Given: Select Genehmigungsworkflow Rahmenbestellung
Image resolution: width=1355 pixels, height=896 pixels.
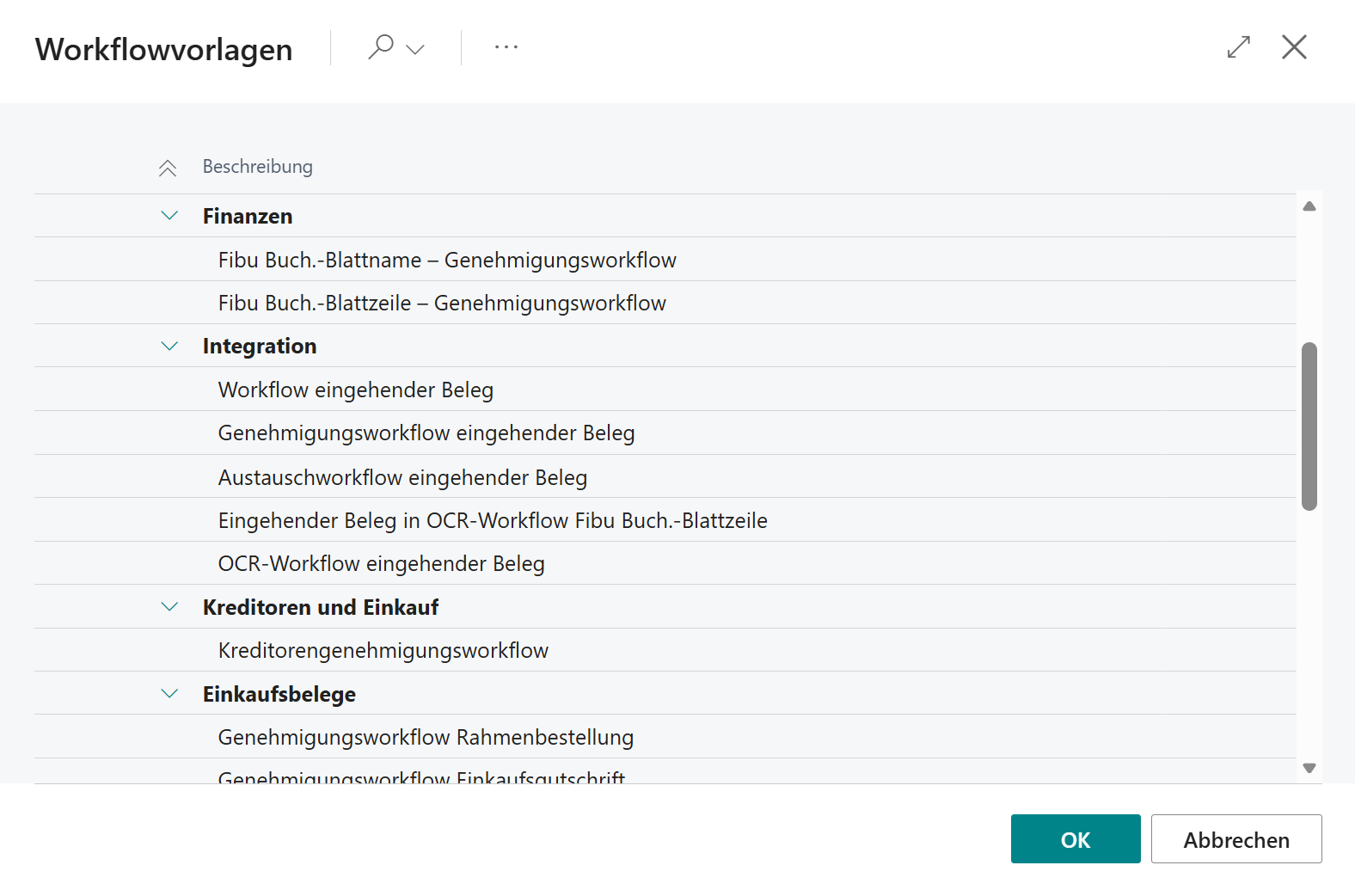Looking at the screenshot, I should click(x=665, y=737).
